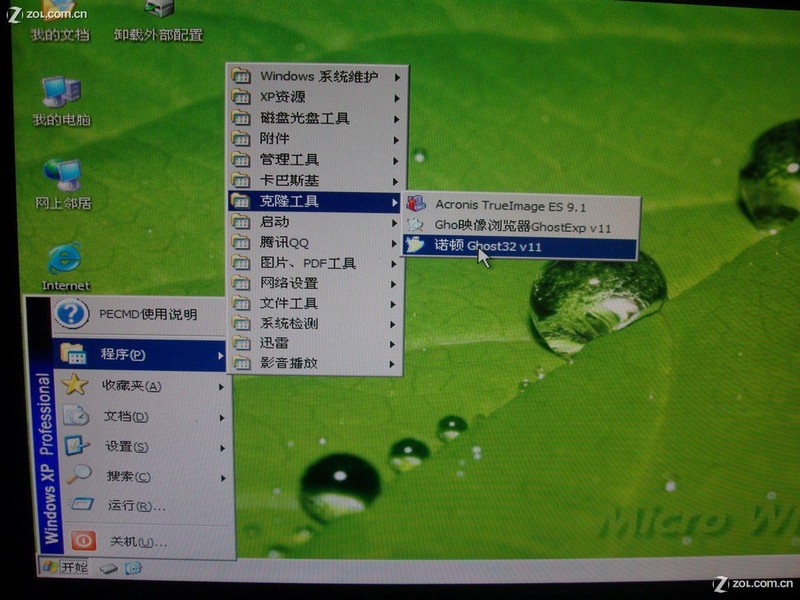The height and width of the screenshot is (600, 800).
Task: Click the blue quick launch icon in taskbar
Action: [133, 568]
